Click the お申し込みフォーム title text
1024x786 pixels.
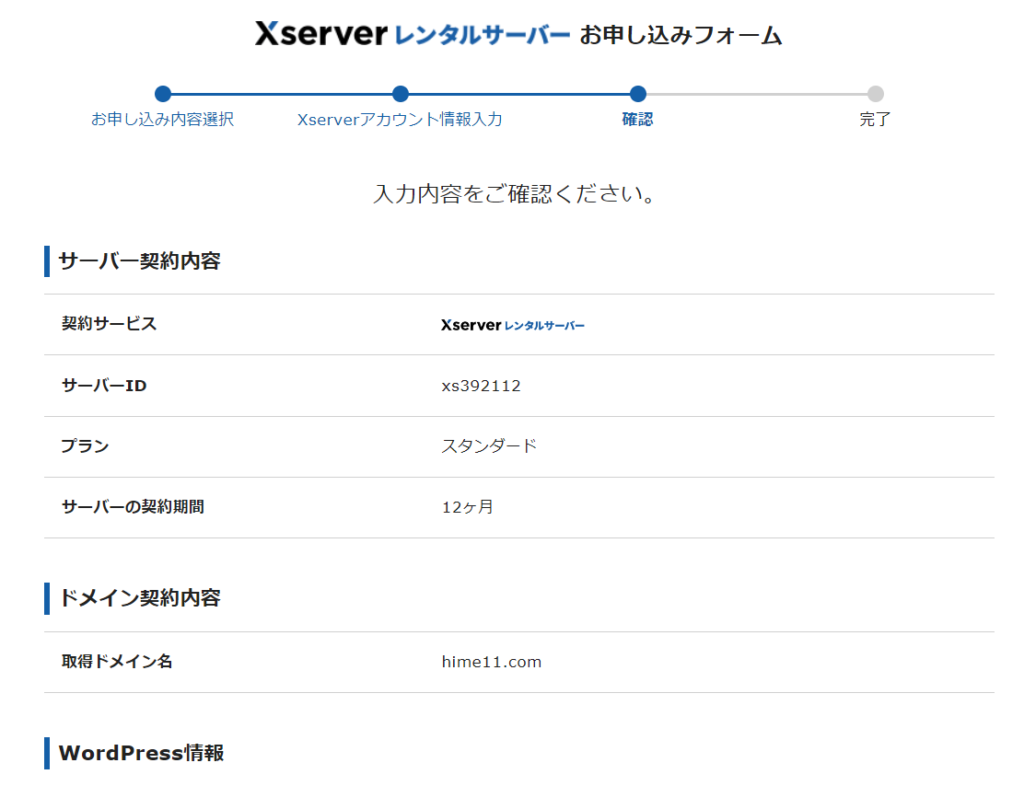[681, 36]
